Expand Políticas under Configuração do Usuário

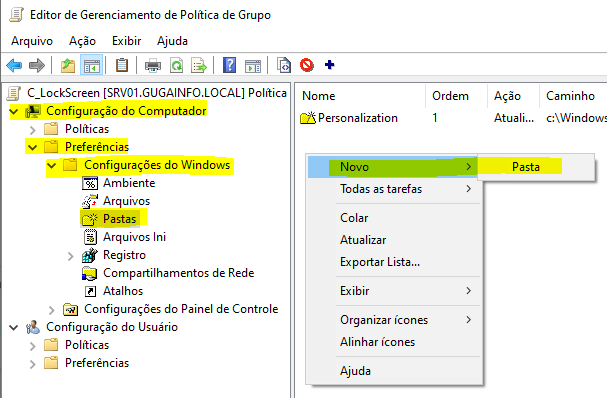coord(33,346)
